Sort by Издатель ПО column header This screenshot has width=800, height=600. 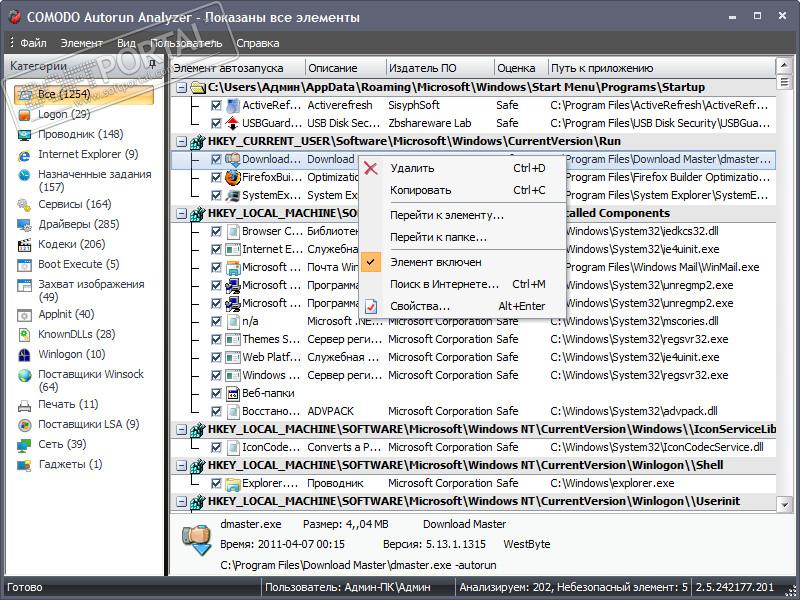tap(440, 68)
